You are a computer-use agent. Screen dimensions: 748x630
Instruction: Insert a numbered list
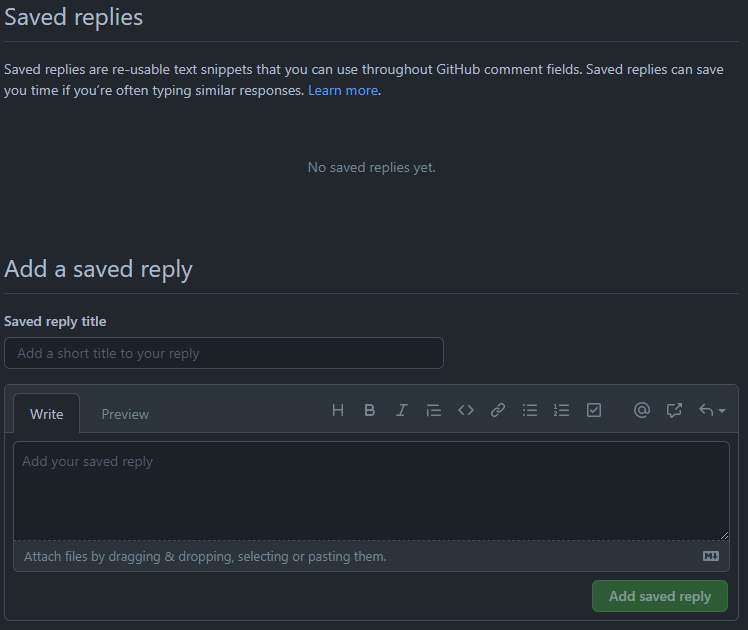click(561, 410)
